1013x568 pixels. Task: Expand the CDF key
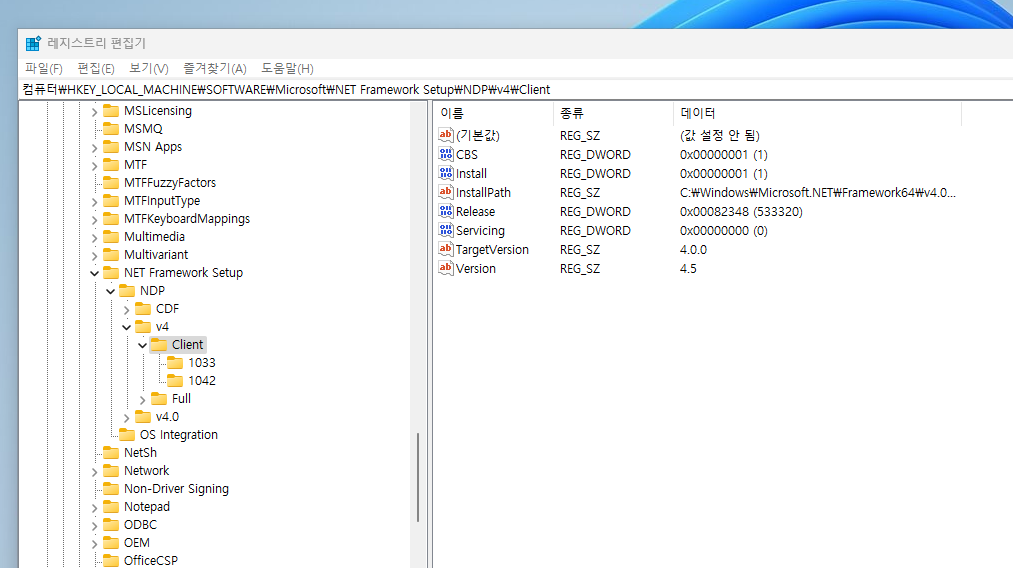point(127,310)
